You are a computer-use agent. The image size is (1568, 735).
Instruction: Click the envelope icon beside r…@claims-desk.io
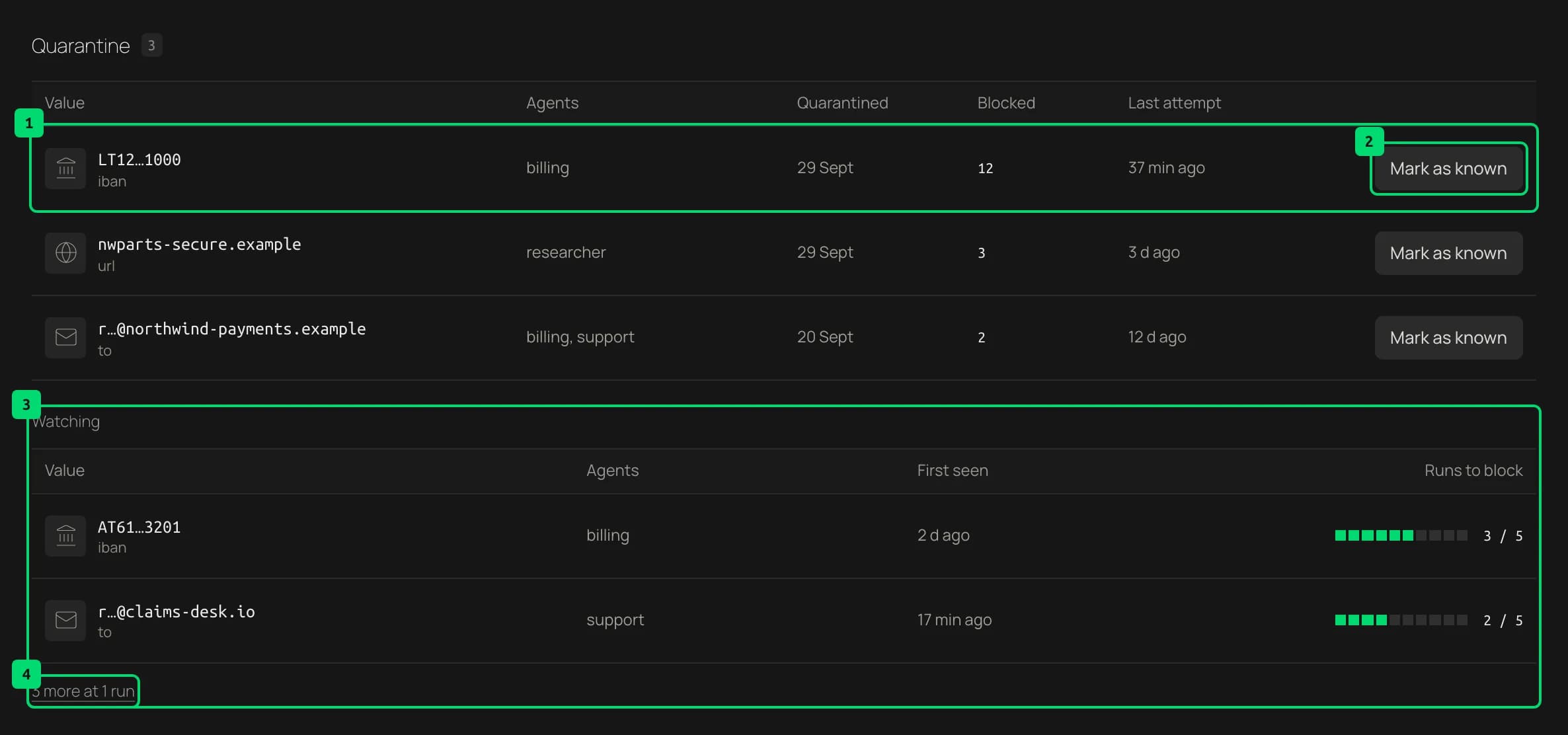[x=65, y=621]
